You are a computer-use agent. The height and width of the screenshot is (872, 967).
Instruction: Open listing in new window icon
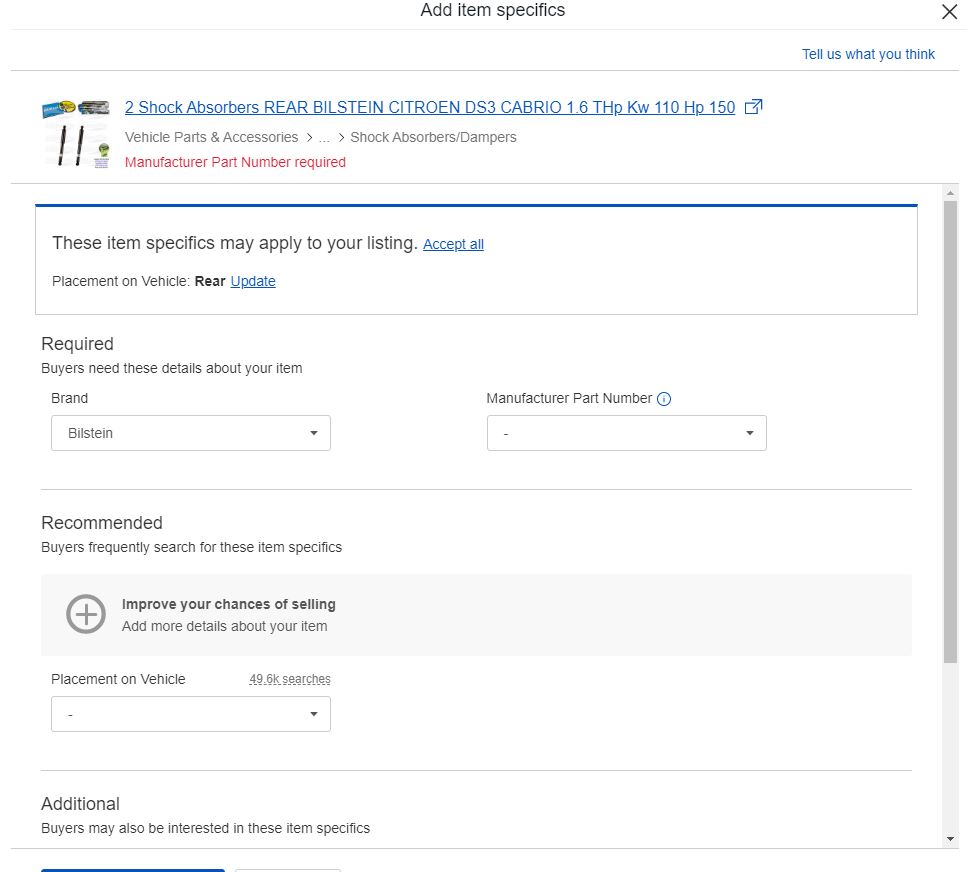pos(753,107)
